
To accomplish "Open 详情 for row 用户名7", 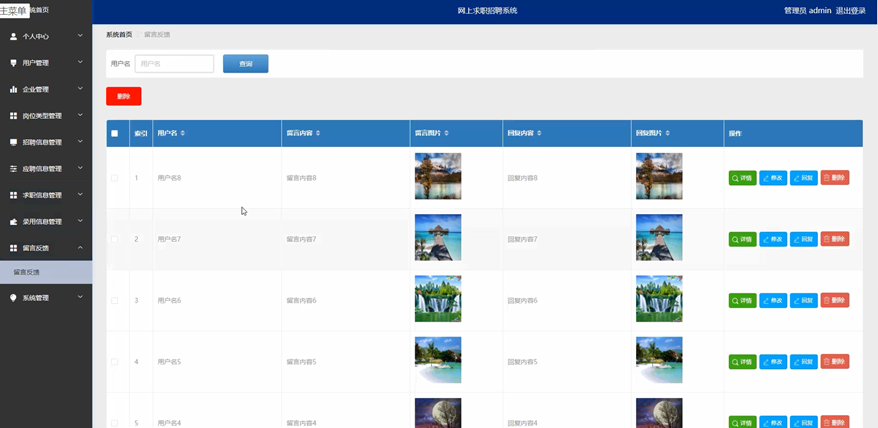I will pos(742,239).
